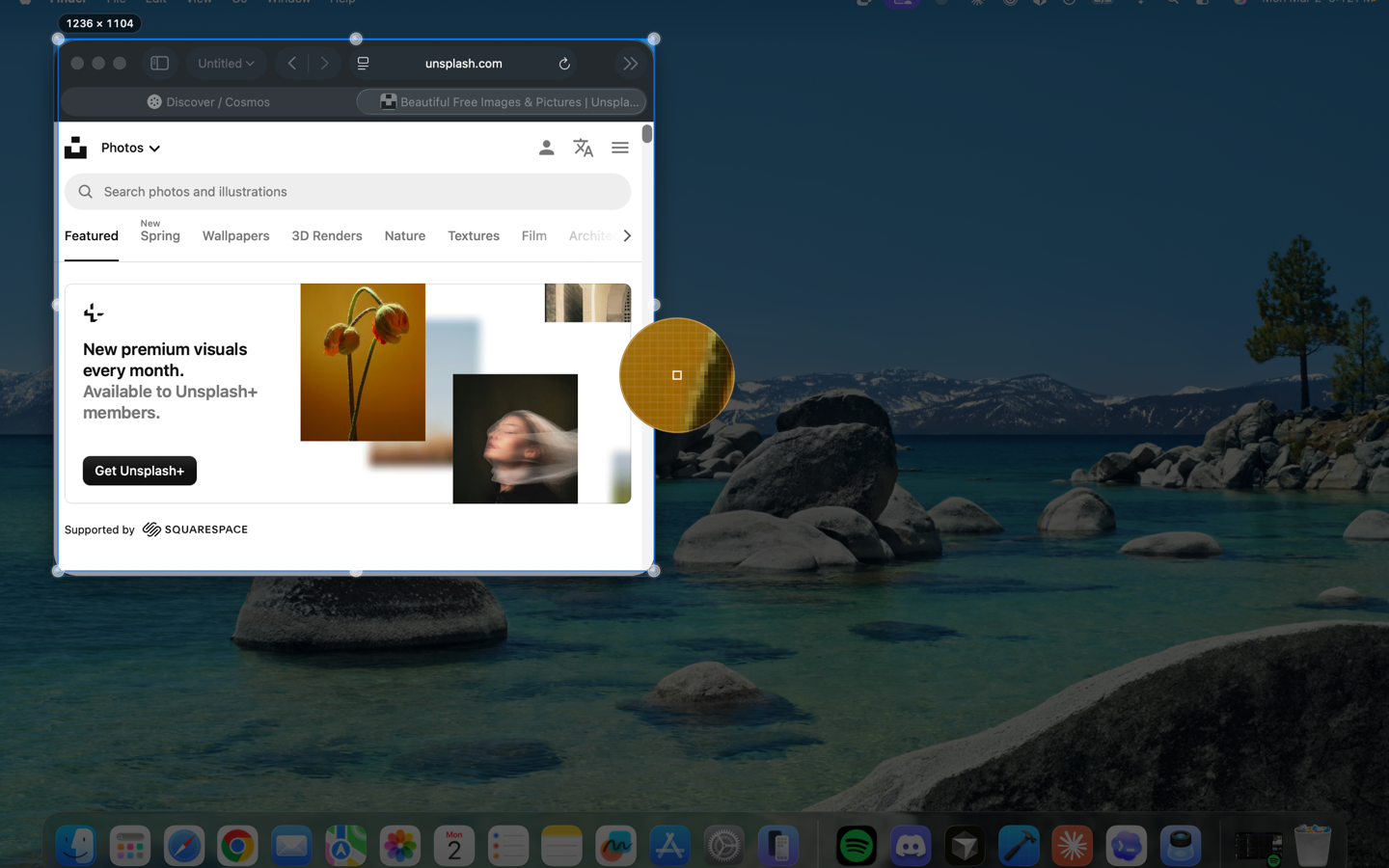Open Notes from the Dock
Screen dimensions: 1389x868
(561, 846)
